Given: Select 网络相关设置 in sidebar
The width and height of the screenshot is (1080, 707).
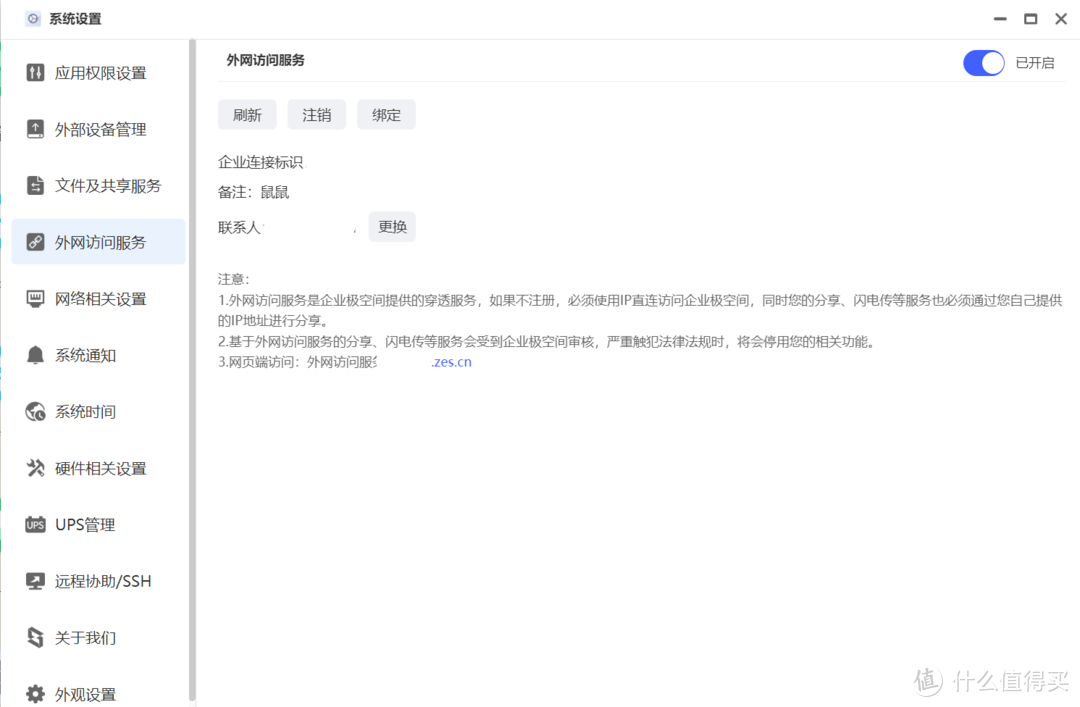Looking at the screenshot, I should coord(98,298).
